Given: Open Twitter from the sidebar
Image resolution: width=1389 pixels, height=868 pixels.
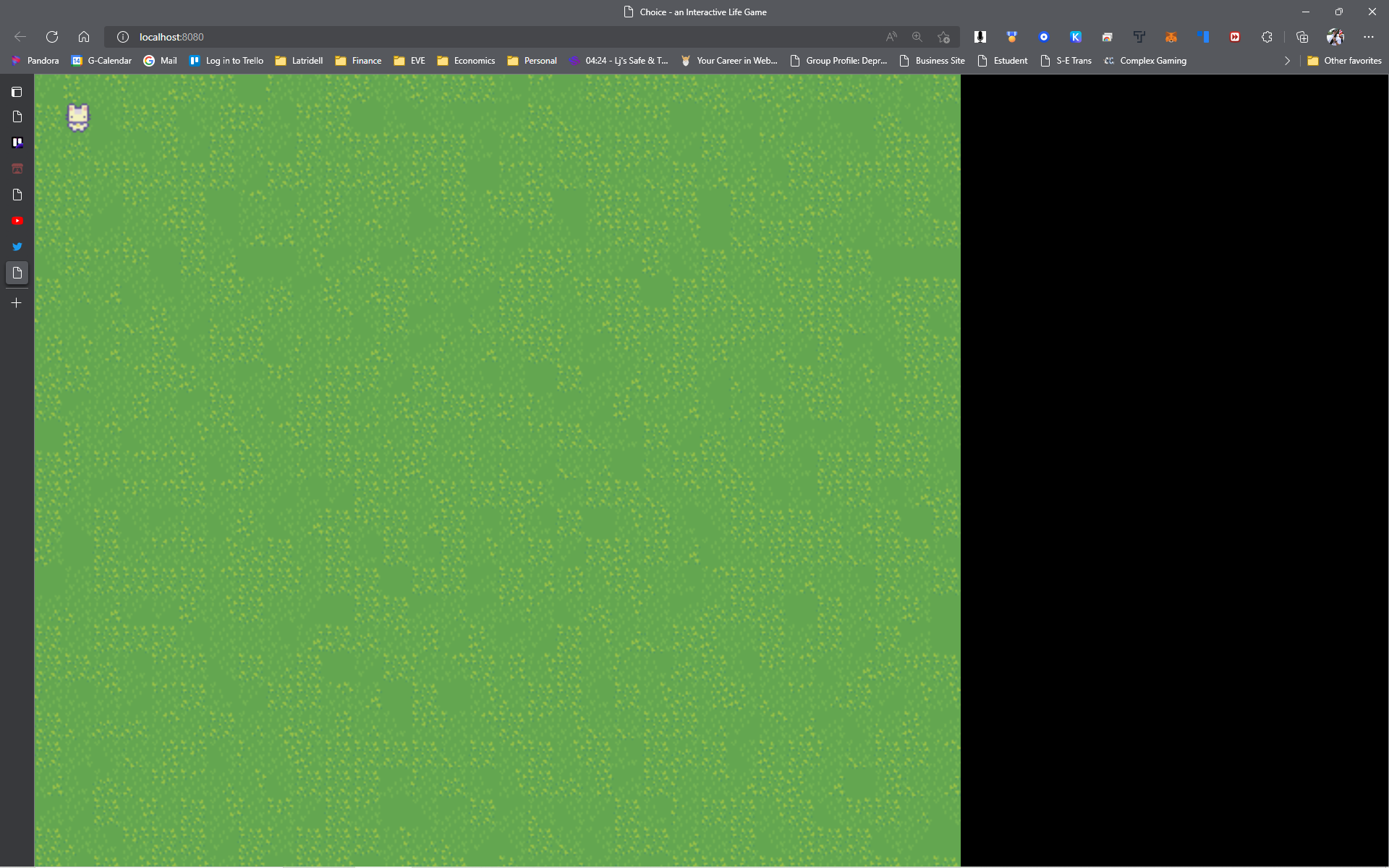Looking at the screenshot, I should [17, 247].
